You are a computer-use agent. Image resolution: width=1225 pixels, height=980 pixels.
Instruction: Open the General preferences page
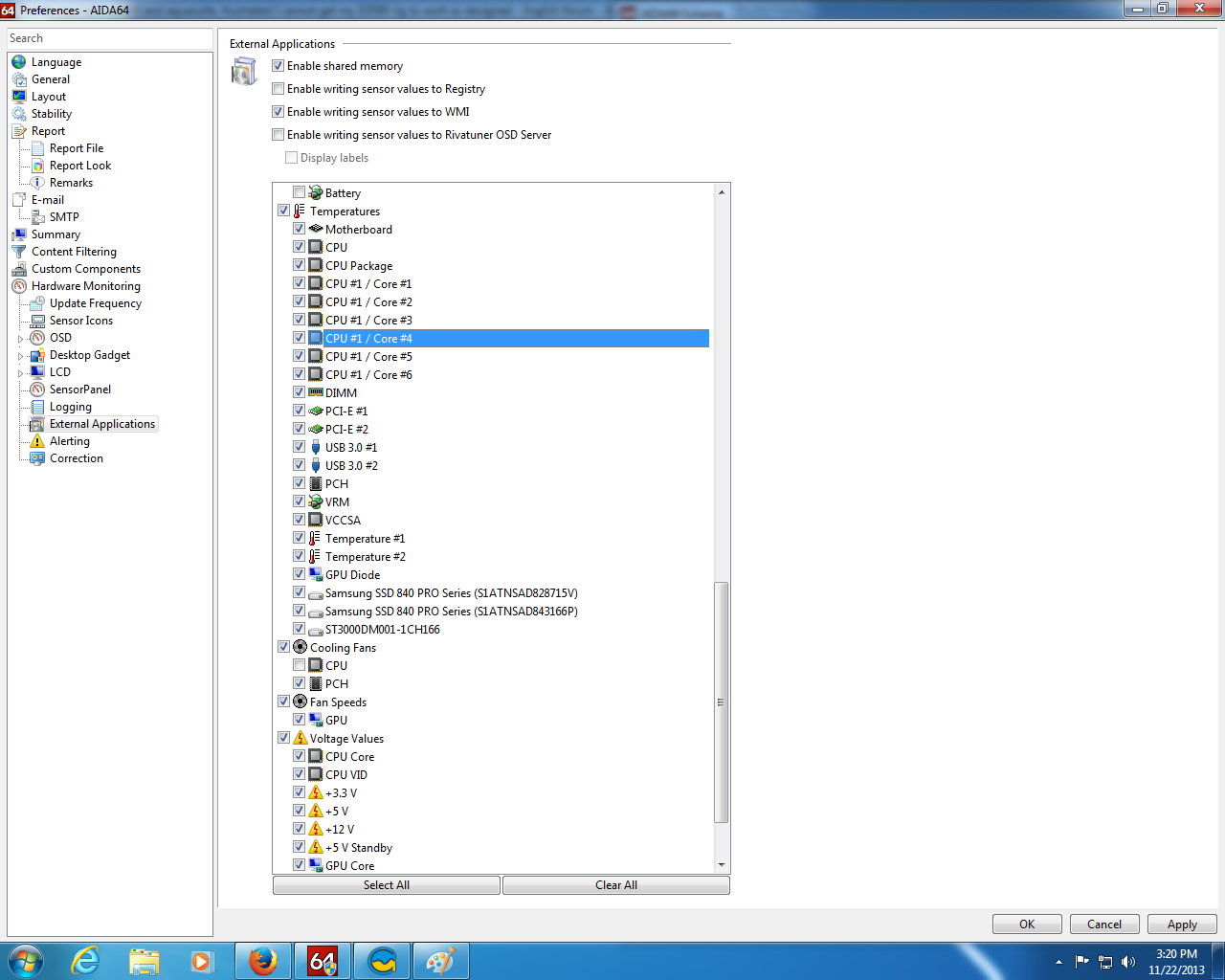51,79
